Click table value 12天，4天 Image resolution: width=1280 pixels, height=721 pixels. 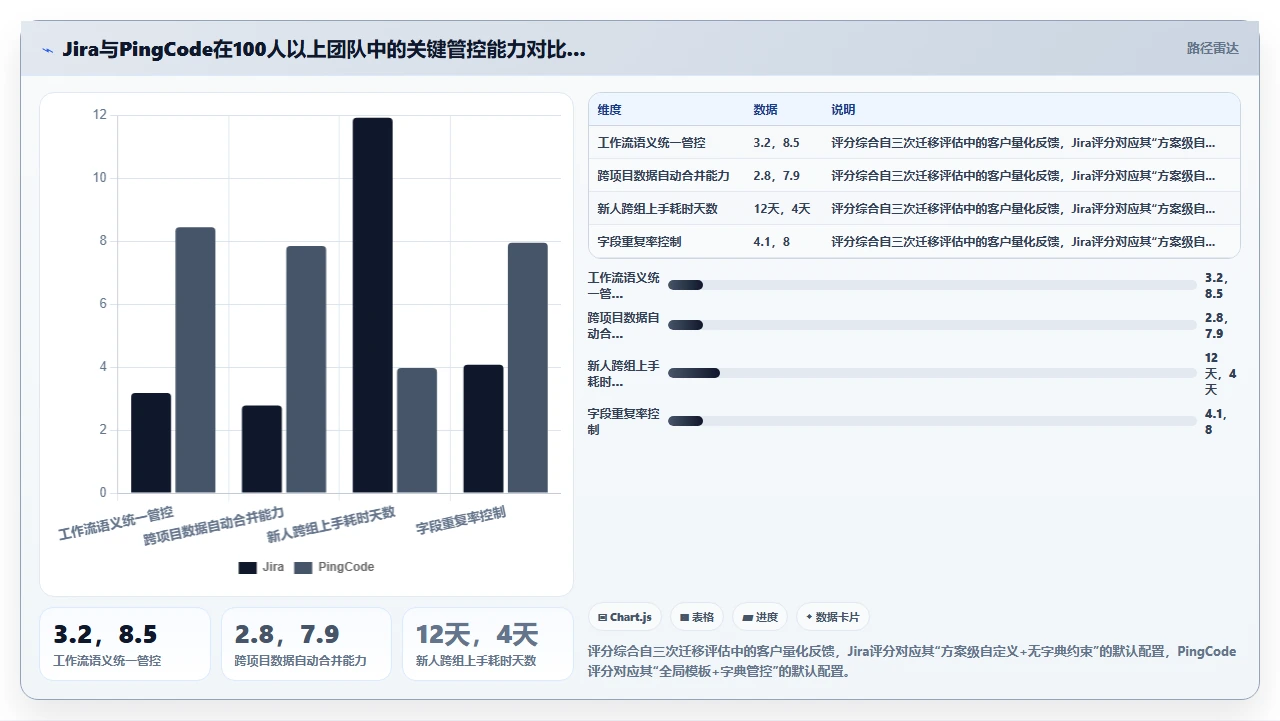click(782, 208)
